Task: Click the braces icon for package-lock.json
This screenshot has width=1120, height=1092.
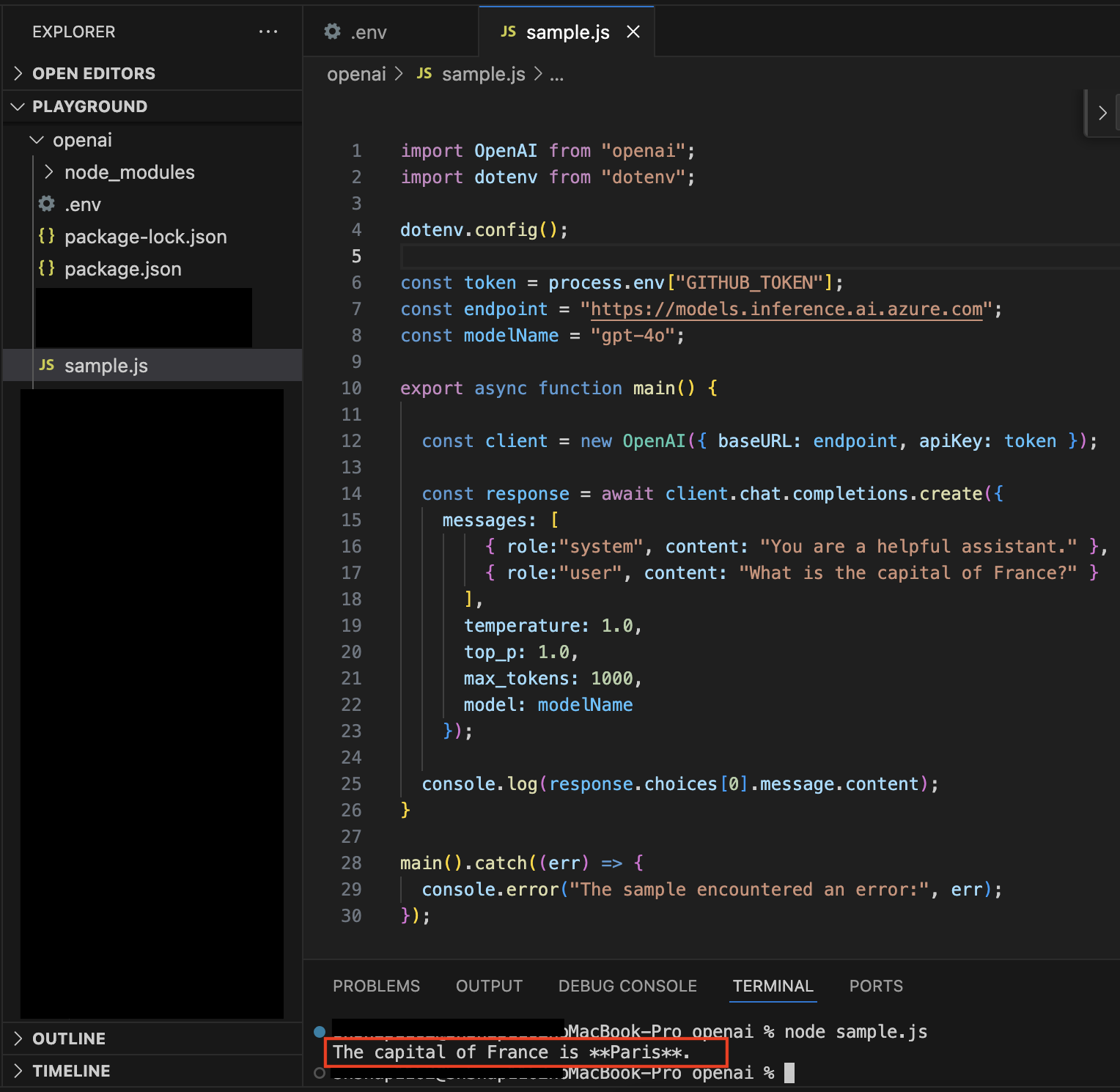Action: 45,236
